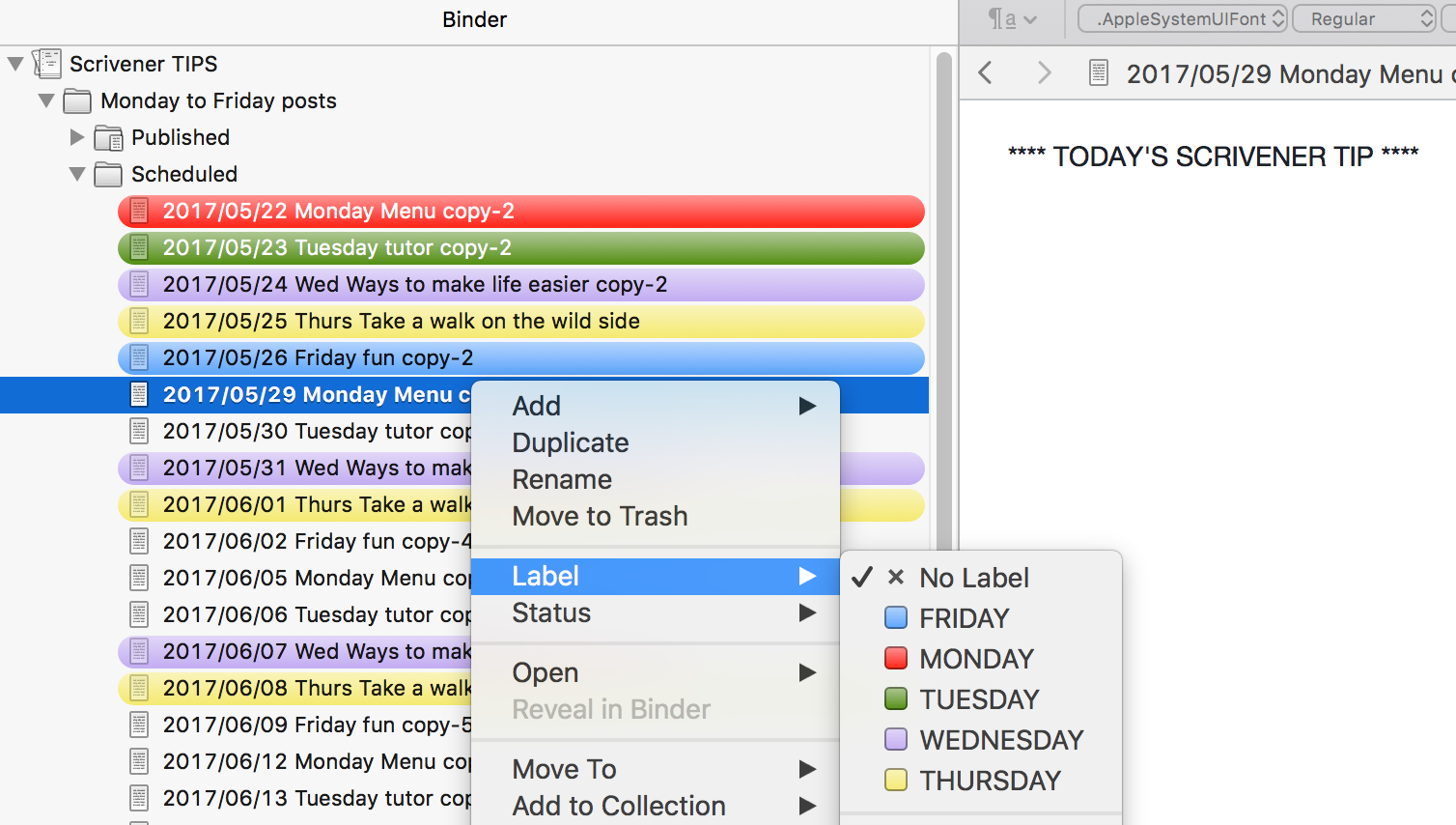Click the document icon of 2017/05/25 Thurs row
Image resolution: width=1456 pixels, height=825 pixels.
139,321
